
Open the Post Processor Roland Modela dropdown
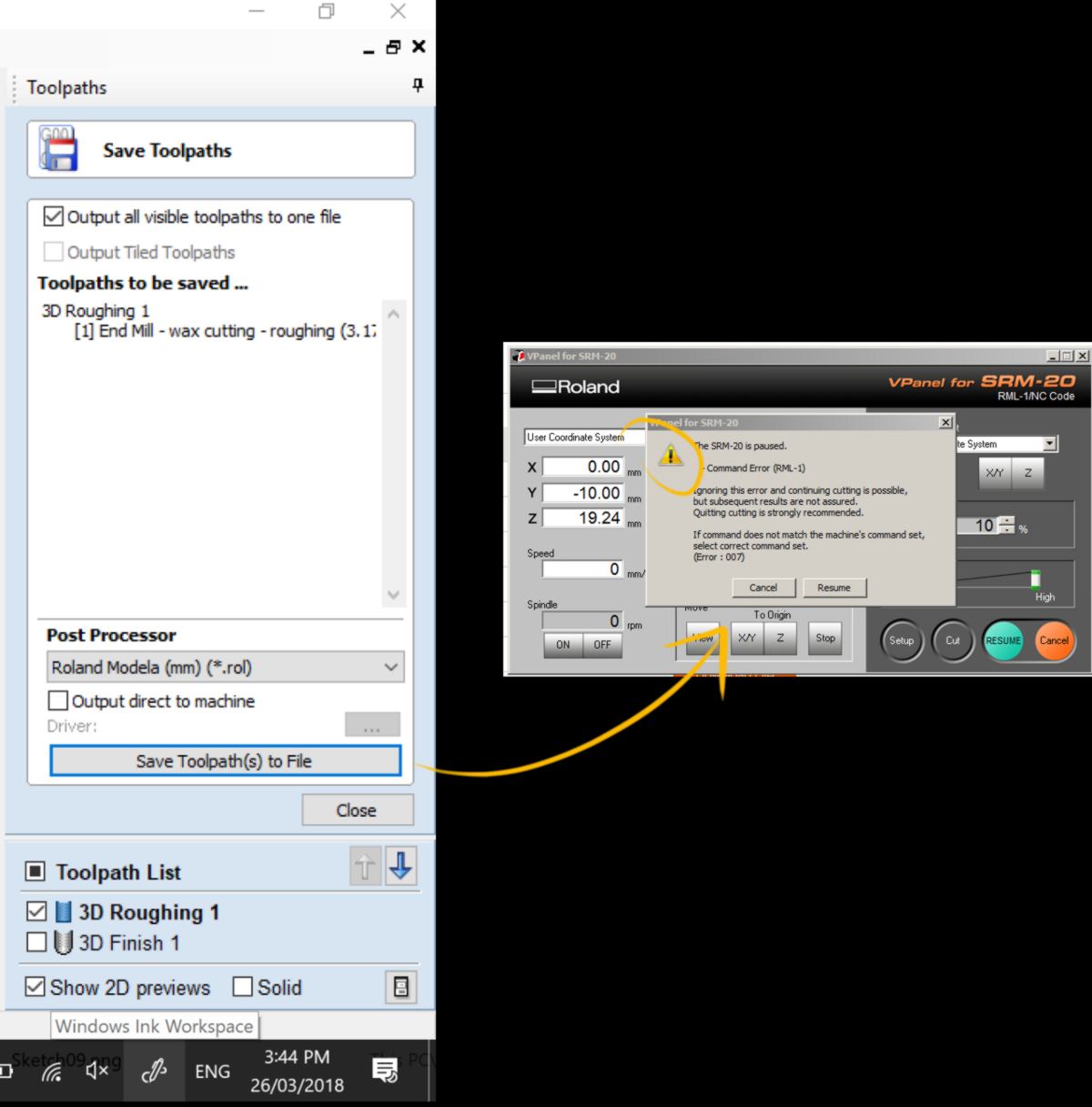225,667
